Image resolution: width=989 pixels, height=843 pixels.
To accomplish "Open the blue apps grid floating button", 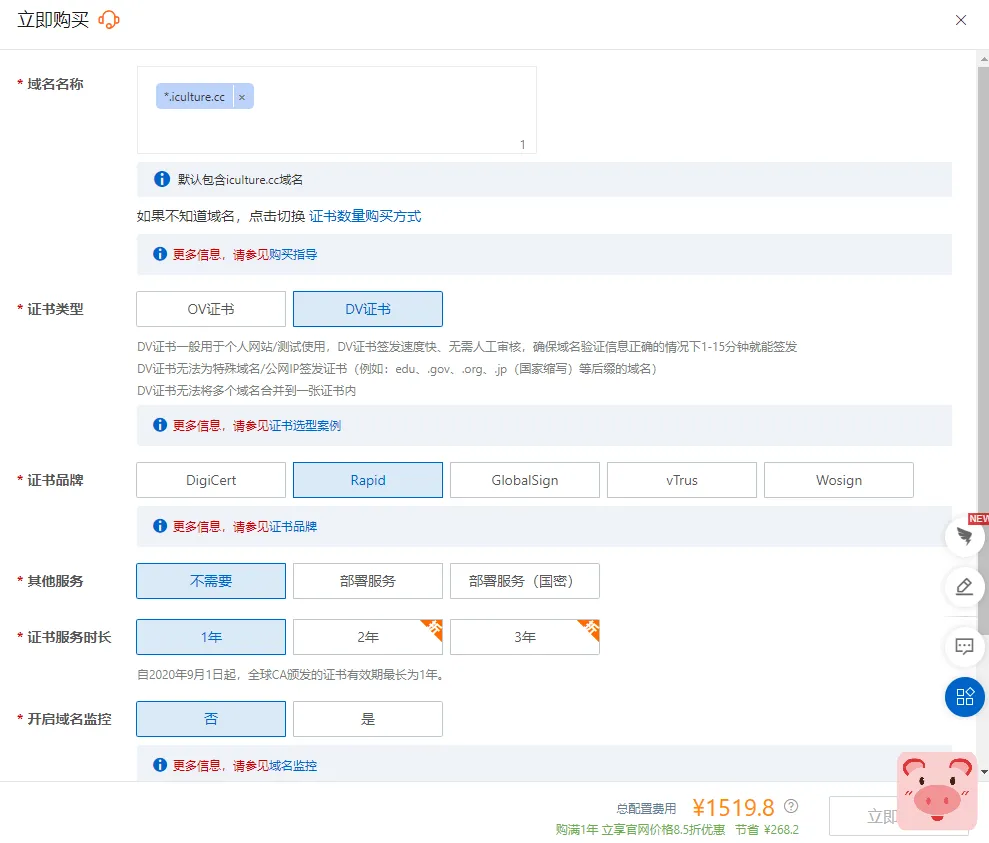I will tap(964, 697).
